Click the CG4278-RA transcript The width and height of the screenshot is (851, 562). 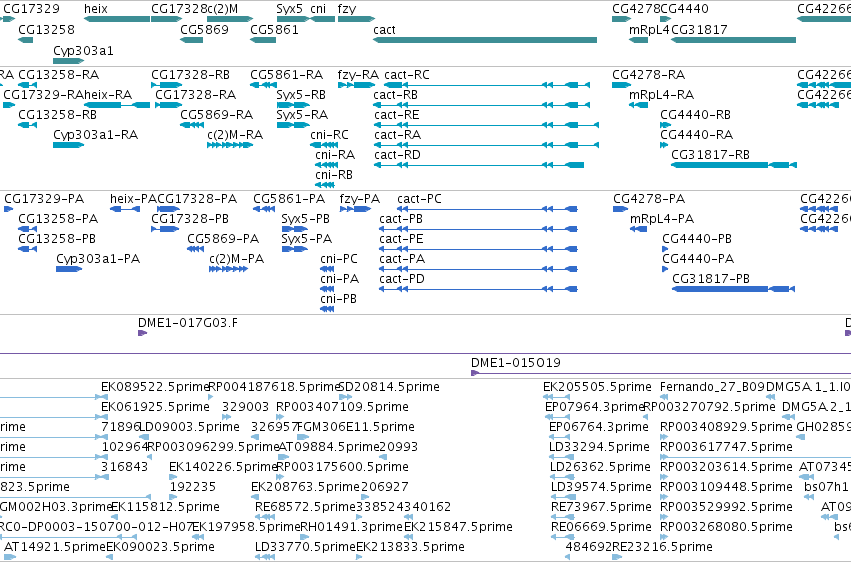(x=621, y=85)
